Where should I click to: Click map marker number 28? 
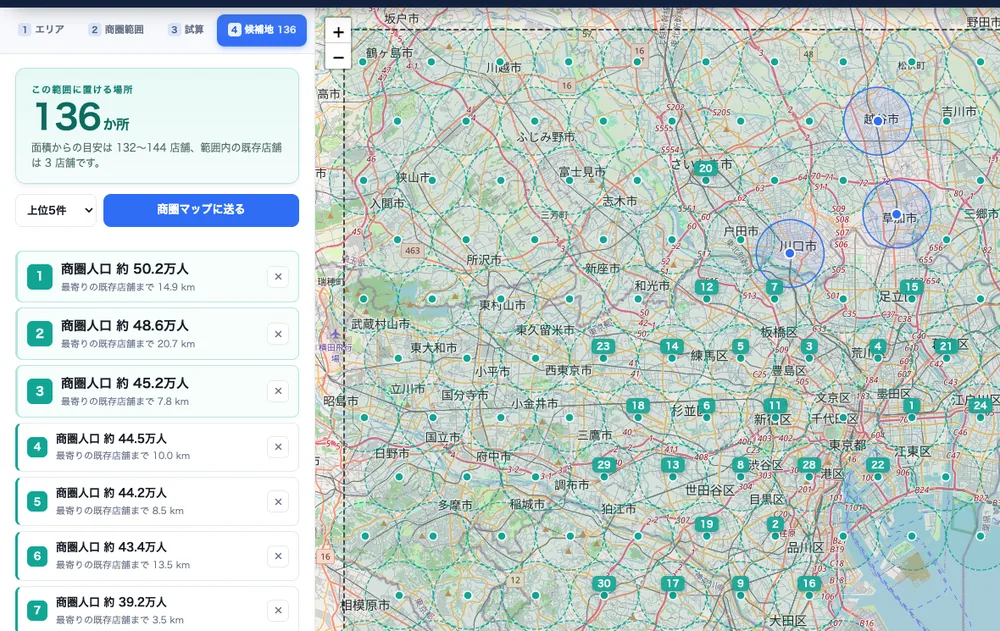[809, 464]
